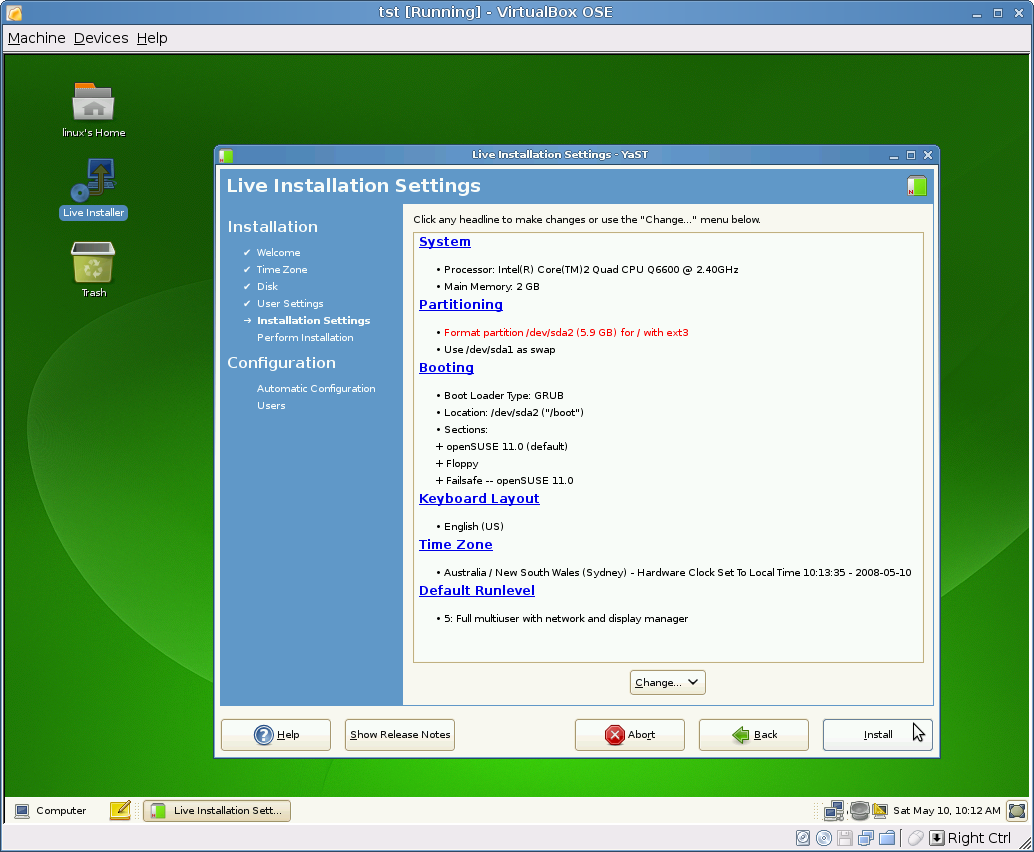Open the Booting settings headline
Screen dimensions: 1034x852
(x=446, y=368)
